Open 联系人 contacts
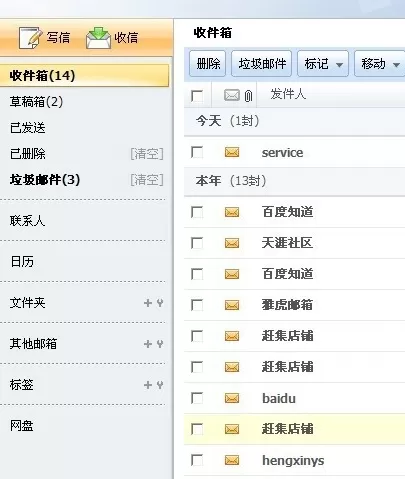 click(x=27, y=221)
